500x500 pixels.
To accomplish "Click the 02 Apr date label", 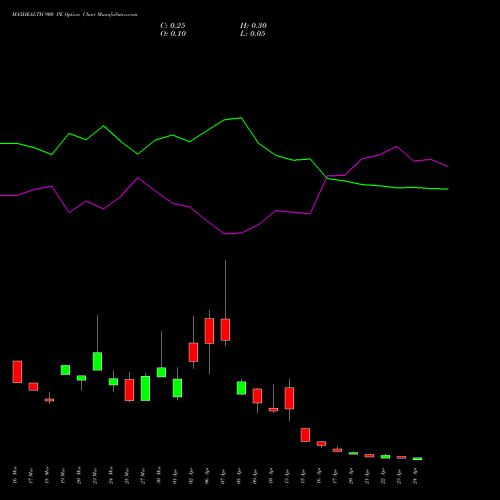I will [x=191, y=477].
